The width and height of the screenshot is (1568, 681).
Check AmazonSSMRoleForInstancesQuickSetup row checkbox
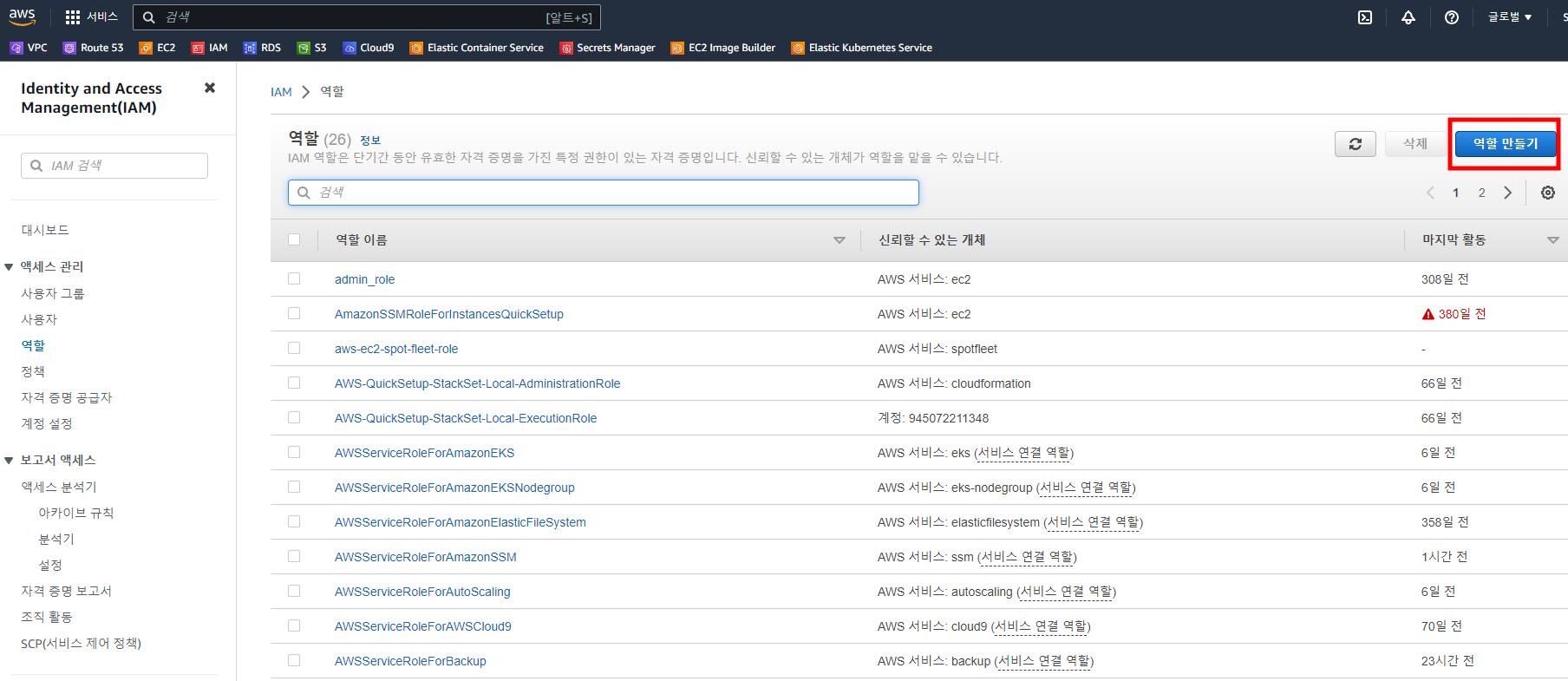click(294, 313)
